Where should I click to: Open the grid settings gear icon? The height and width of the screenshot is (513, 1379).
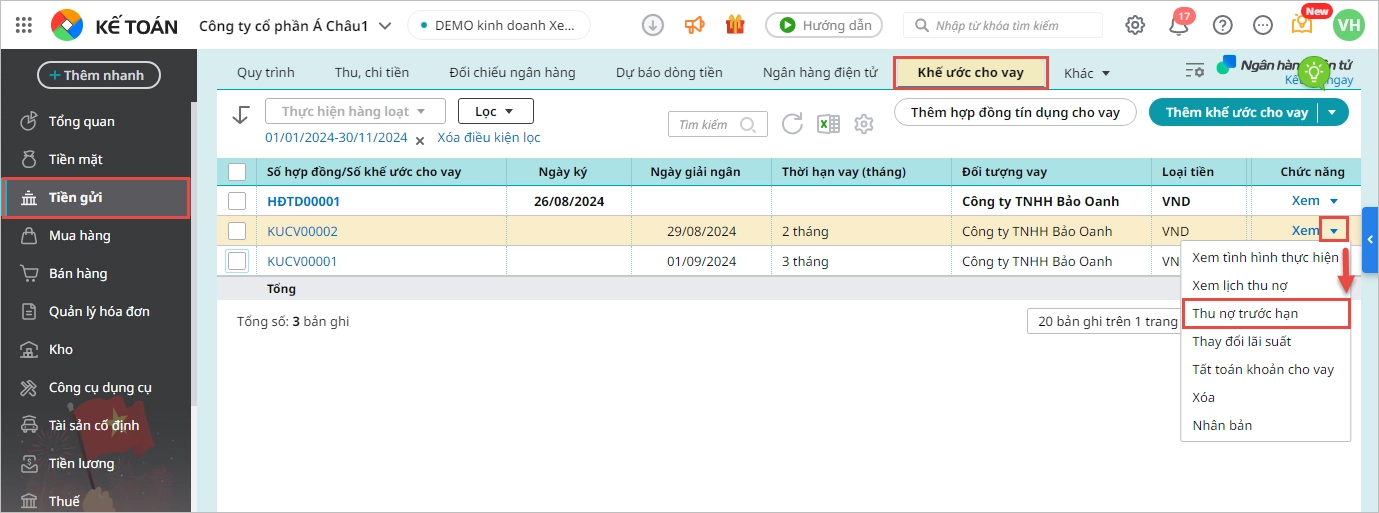point(864,124)
